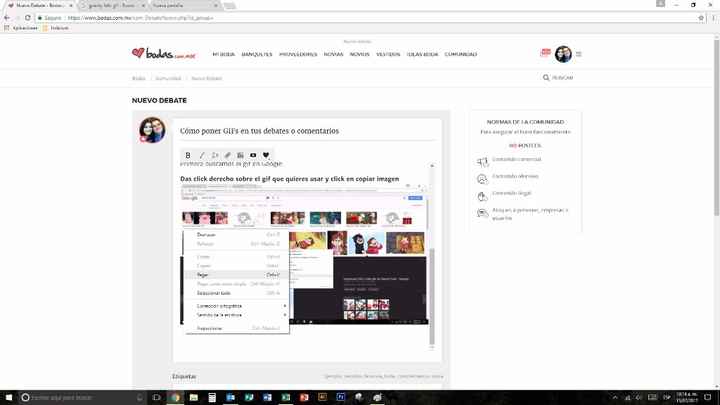This screenshot has width=720, height=405.
Task: Insert a video using the video icon
Action: click(253, 155)
